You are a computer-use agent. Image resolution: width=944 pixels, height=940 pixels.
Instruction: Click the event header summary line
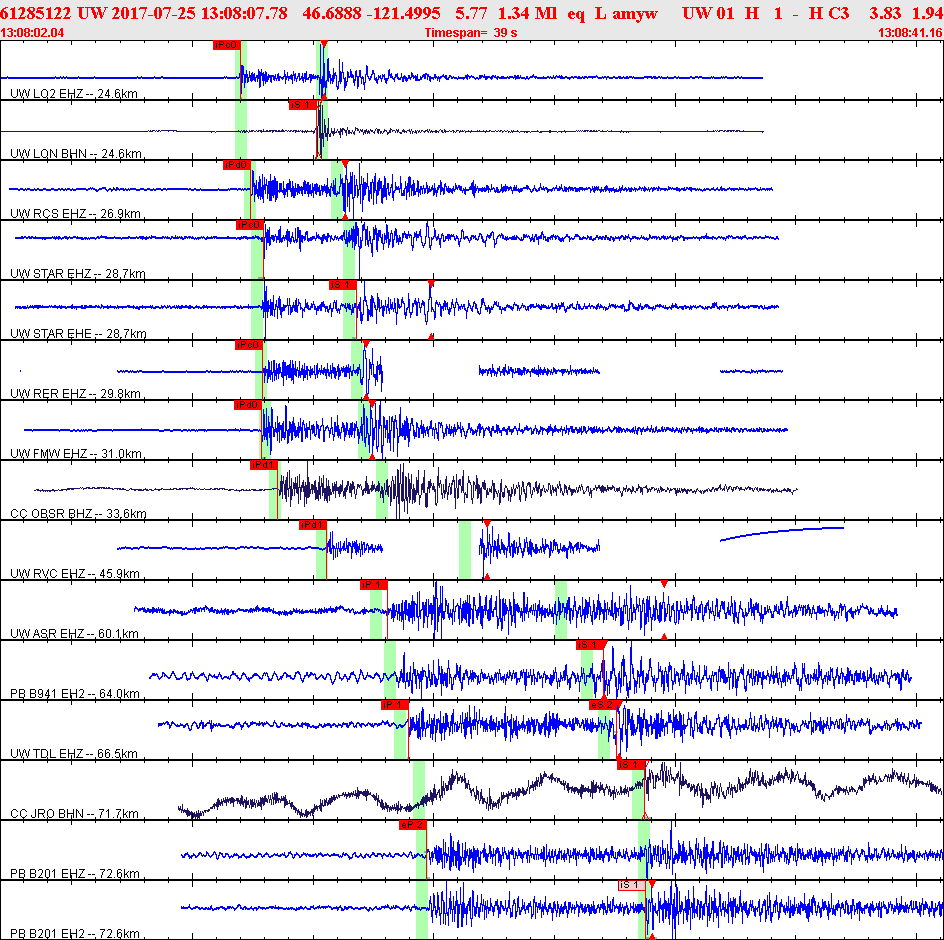tap(472, 13)
